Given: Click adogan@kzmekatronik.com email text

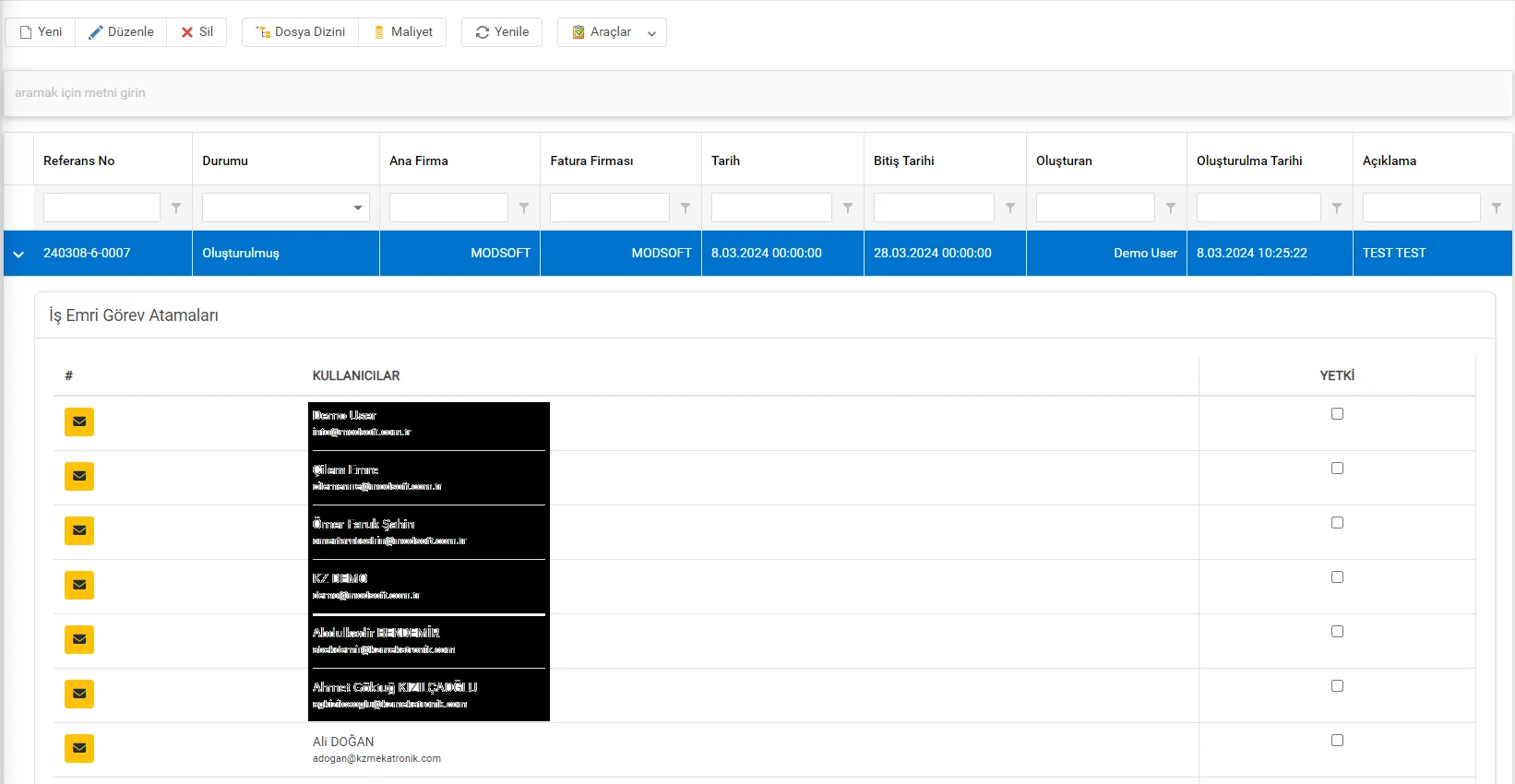Looking at the screenshot, I should coord(376,759).
